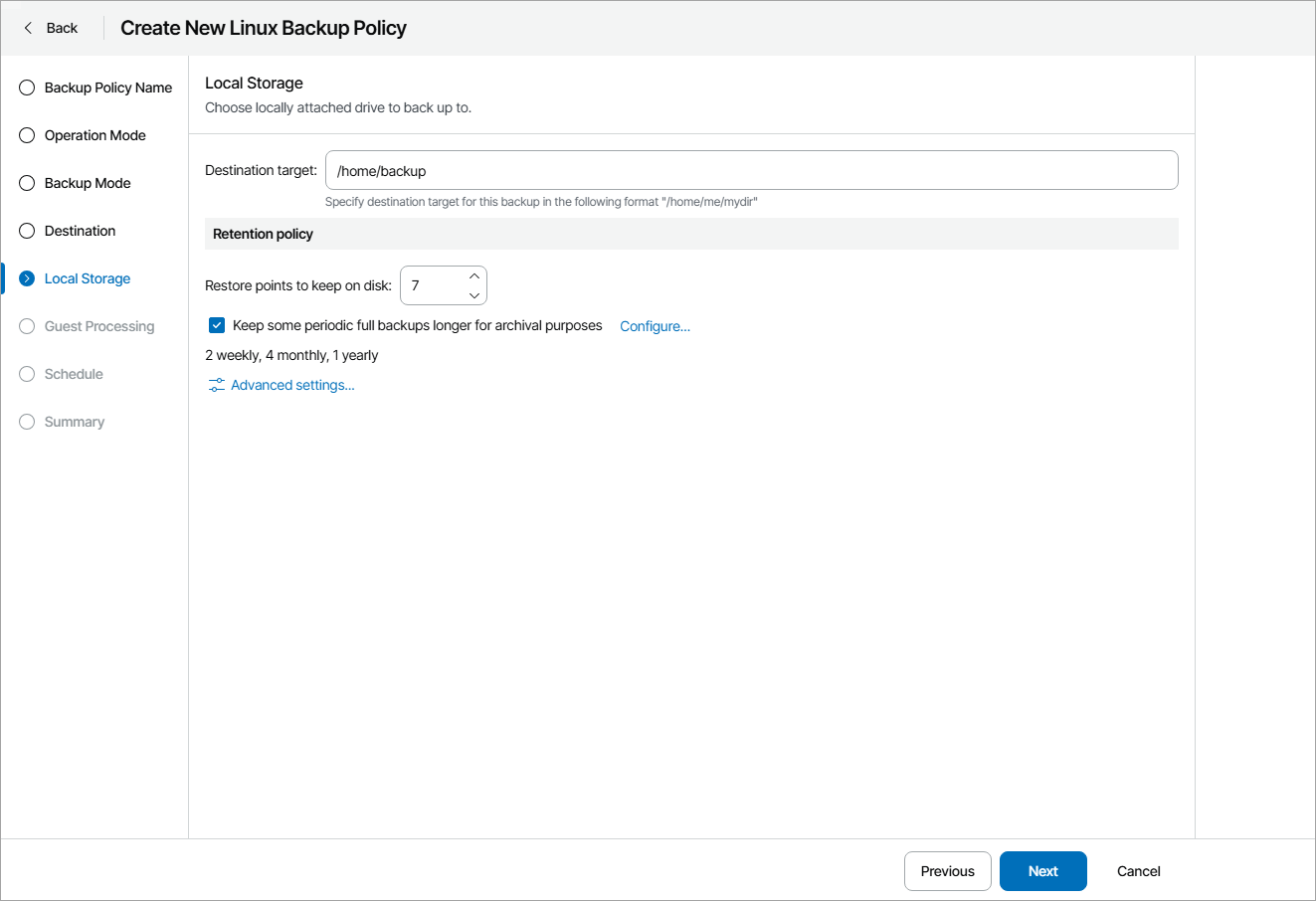This screenshot has height=901, width=1316.
Task: Click the Advanced settings link
Action: 291,385
